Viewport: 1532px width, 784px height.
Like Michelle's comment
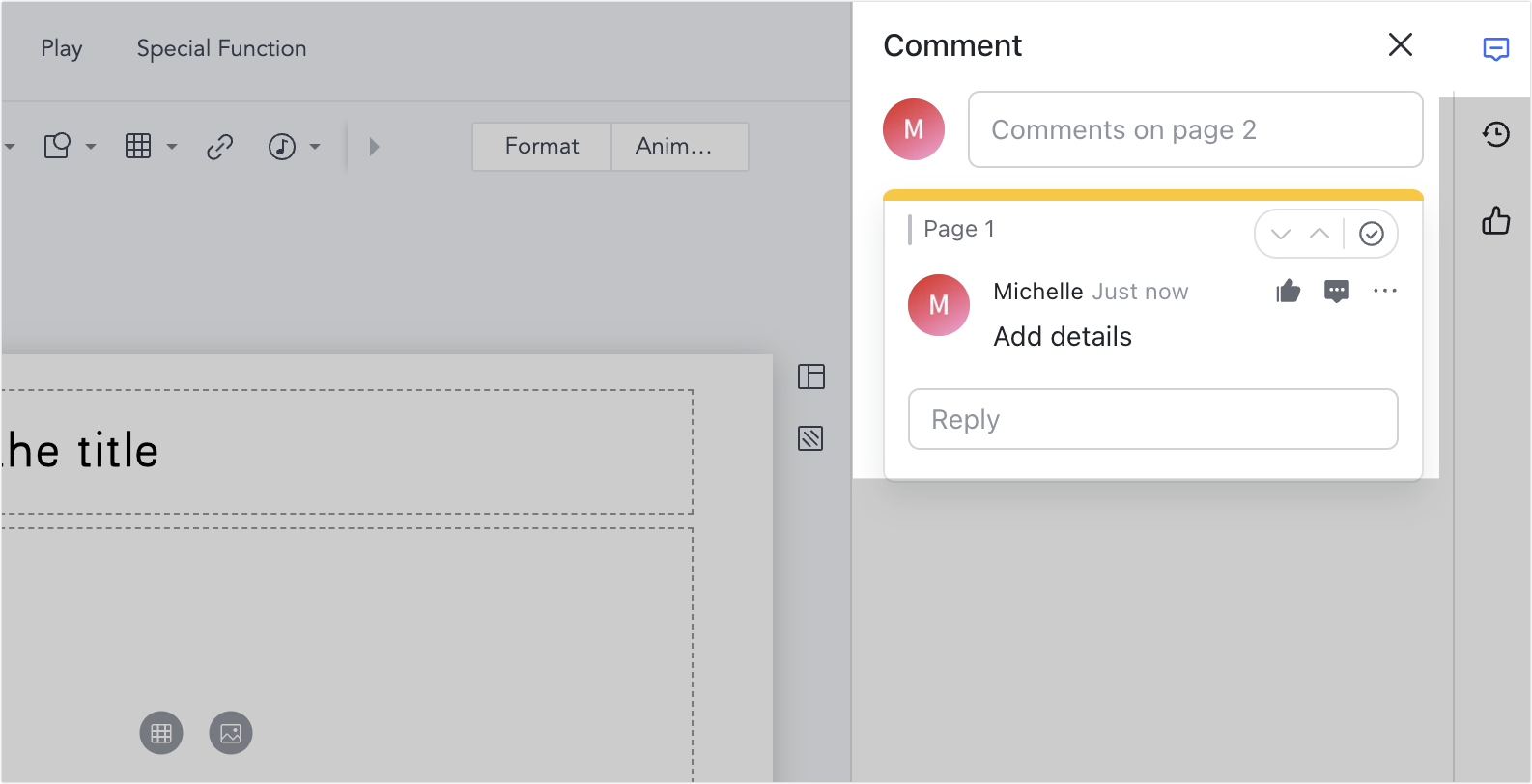pos(1288,291)
